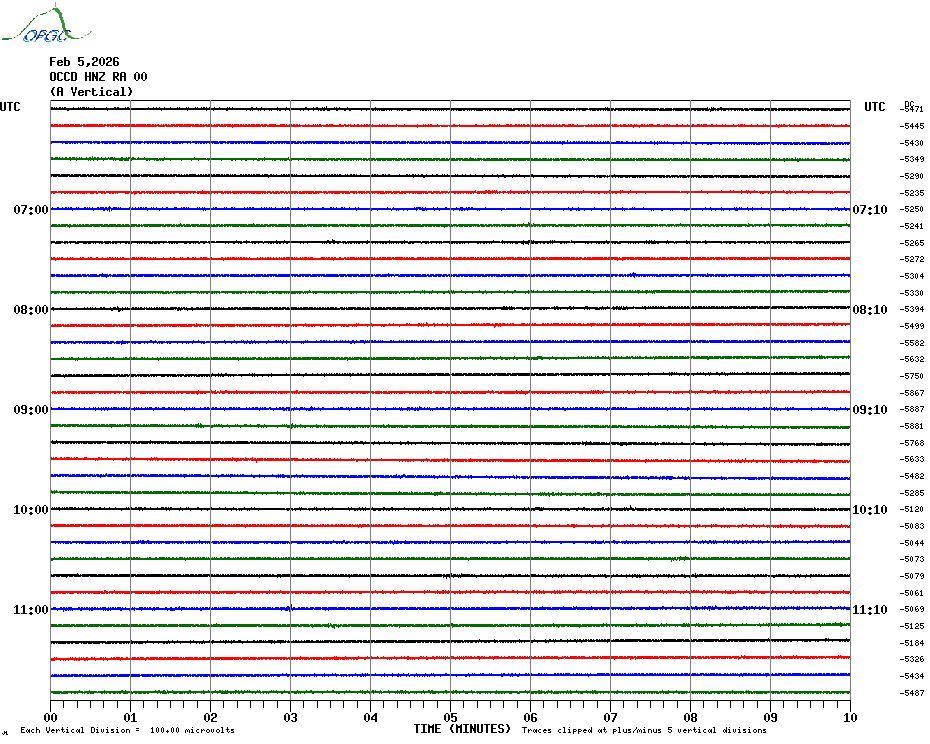The image size is (930, 744).
Task: Click the Each Vertical Division scale note
Action: click(x=127, y=730)
